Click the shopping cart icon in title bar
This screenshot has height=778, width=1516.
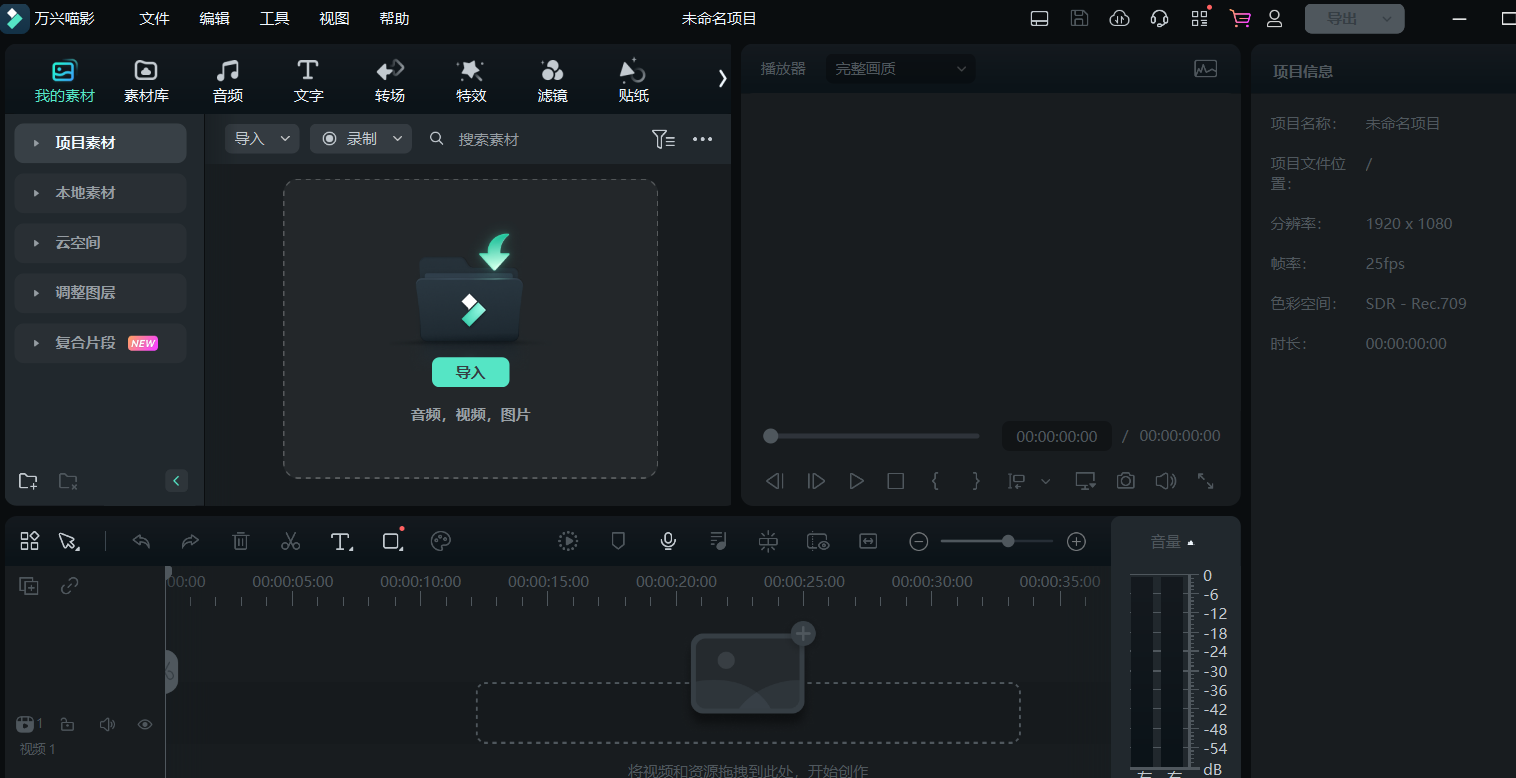click(1240, 18)
